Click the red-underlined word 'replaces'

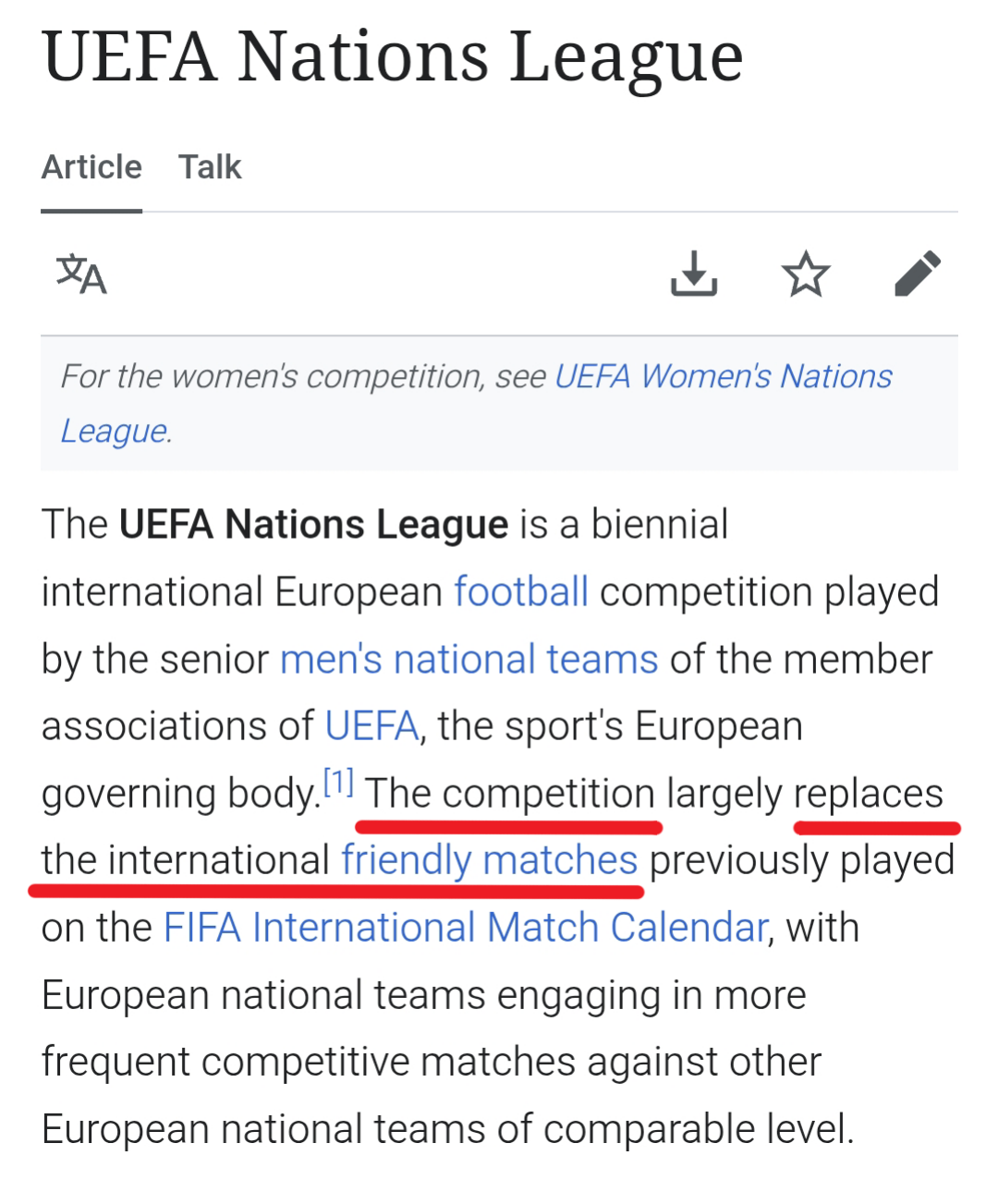(869, 794)
